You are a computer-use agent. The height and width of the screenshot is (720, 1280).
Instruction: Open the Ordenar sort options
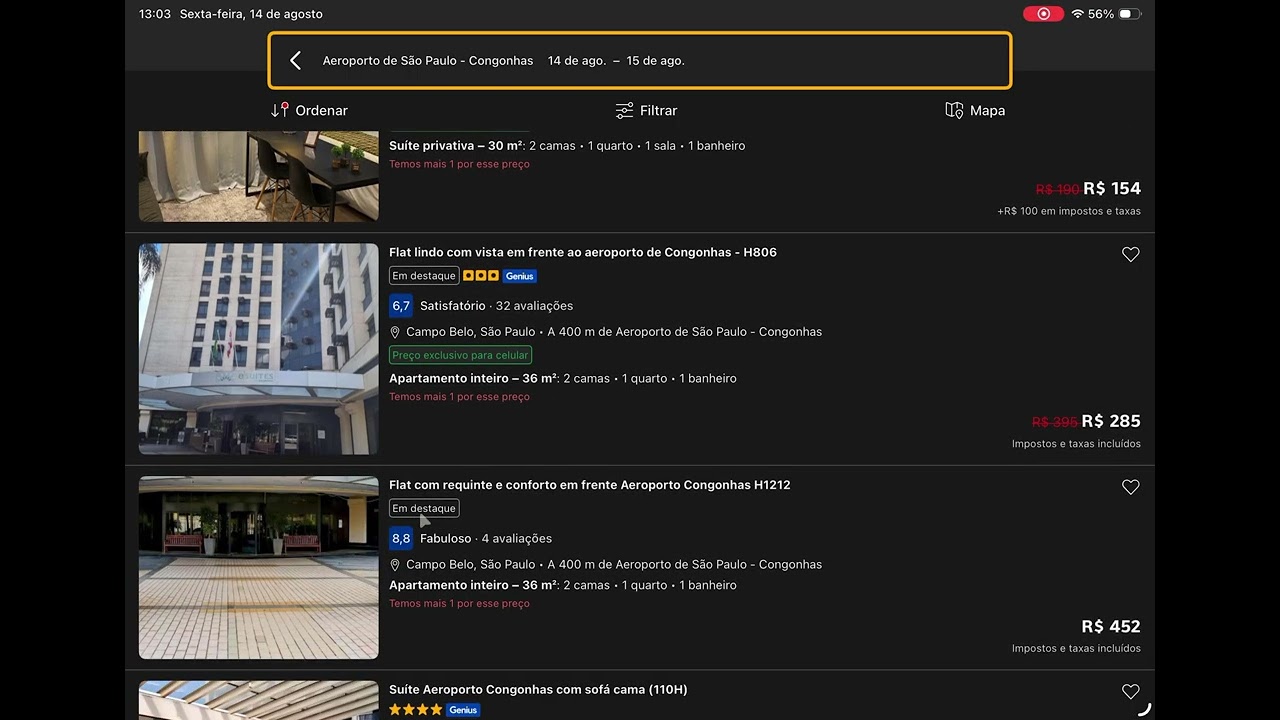[309, 110]
